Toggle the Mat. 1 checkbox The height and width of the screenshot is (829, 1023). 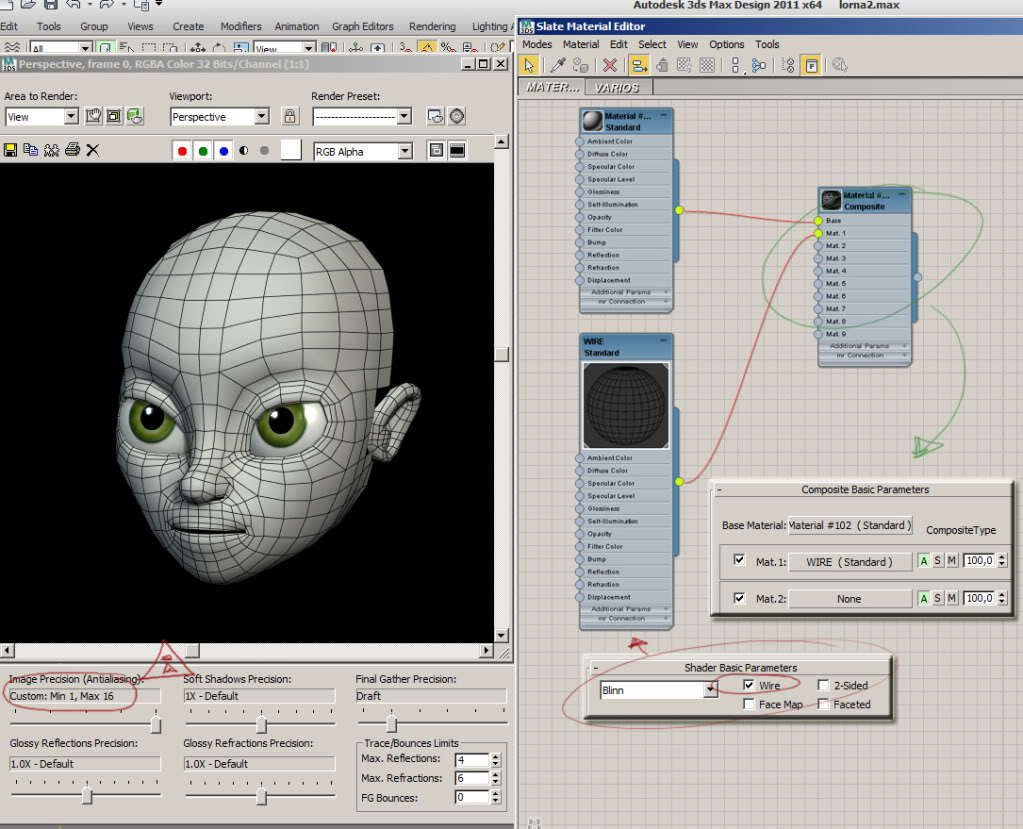(x=739, y=561)
